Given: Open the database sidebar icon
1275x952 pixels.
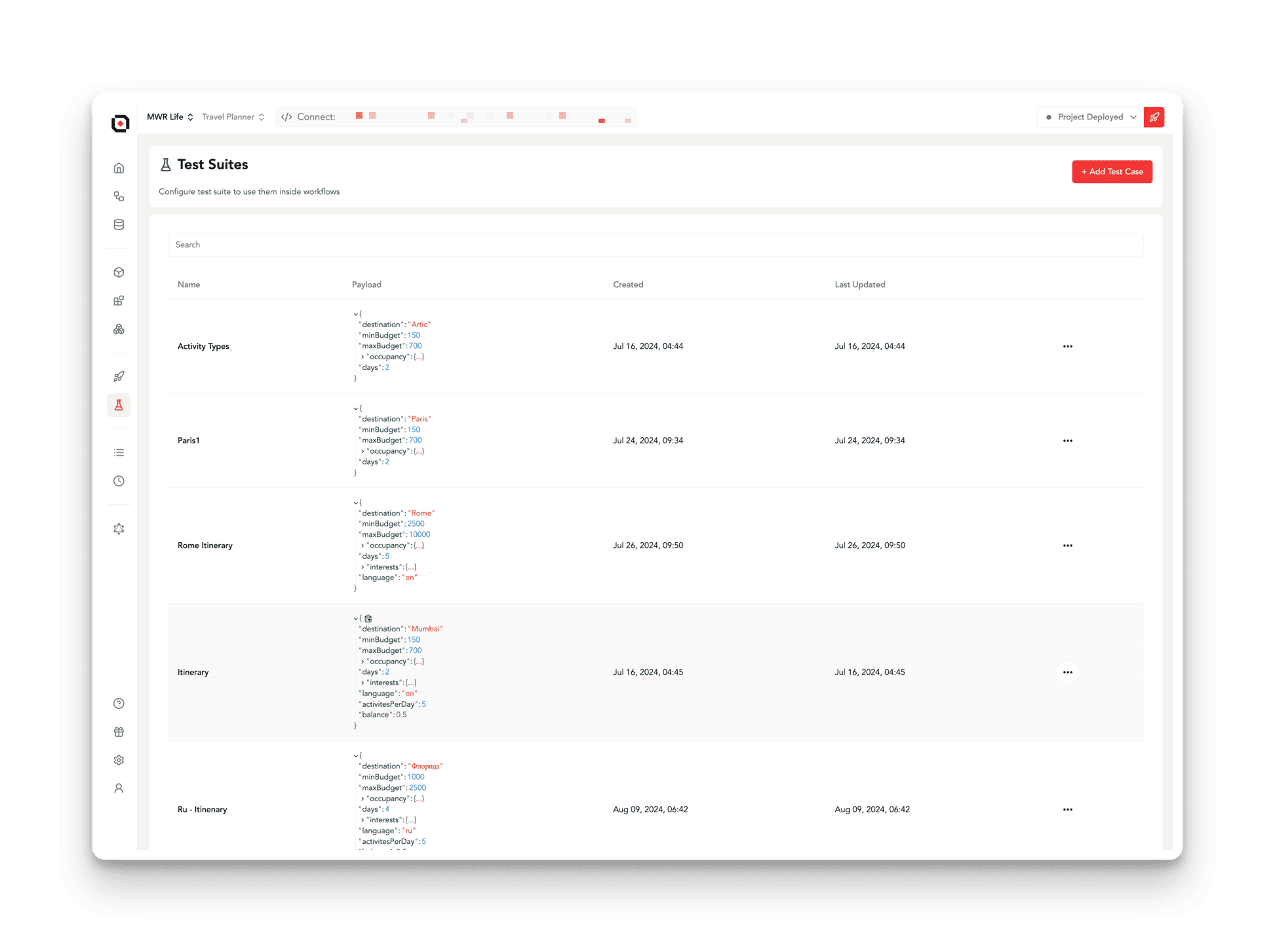Looking at the screenshot, I should (x=119, y=224).
